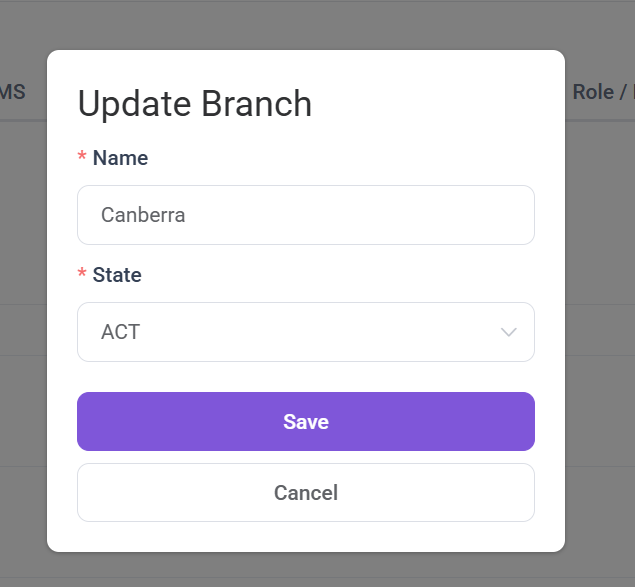Save the branch changes

coord(305,422)
